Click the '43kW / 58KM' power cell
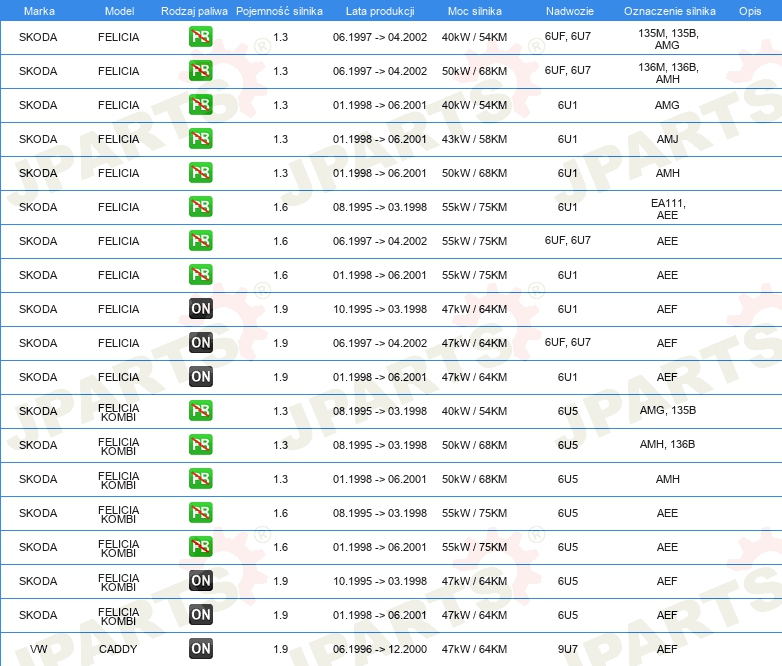 [474, 139]
